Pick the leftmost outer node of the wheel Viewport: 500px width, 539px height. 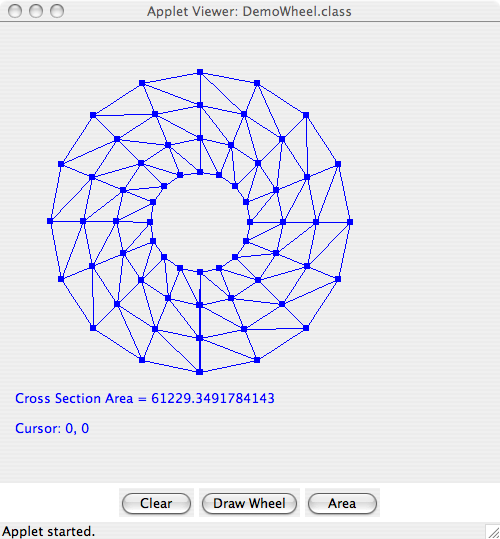click(50, 221)
